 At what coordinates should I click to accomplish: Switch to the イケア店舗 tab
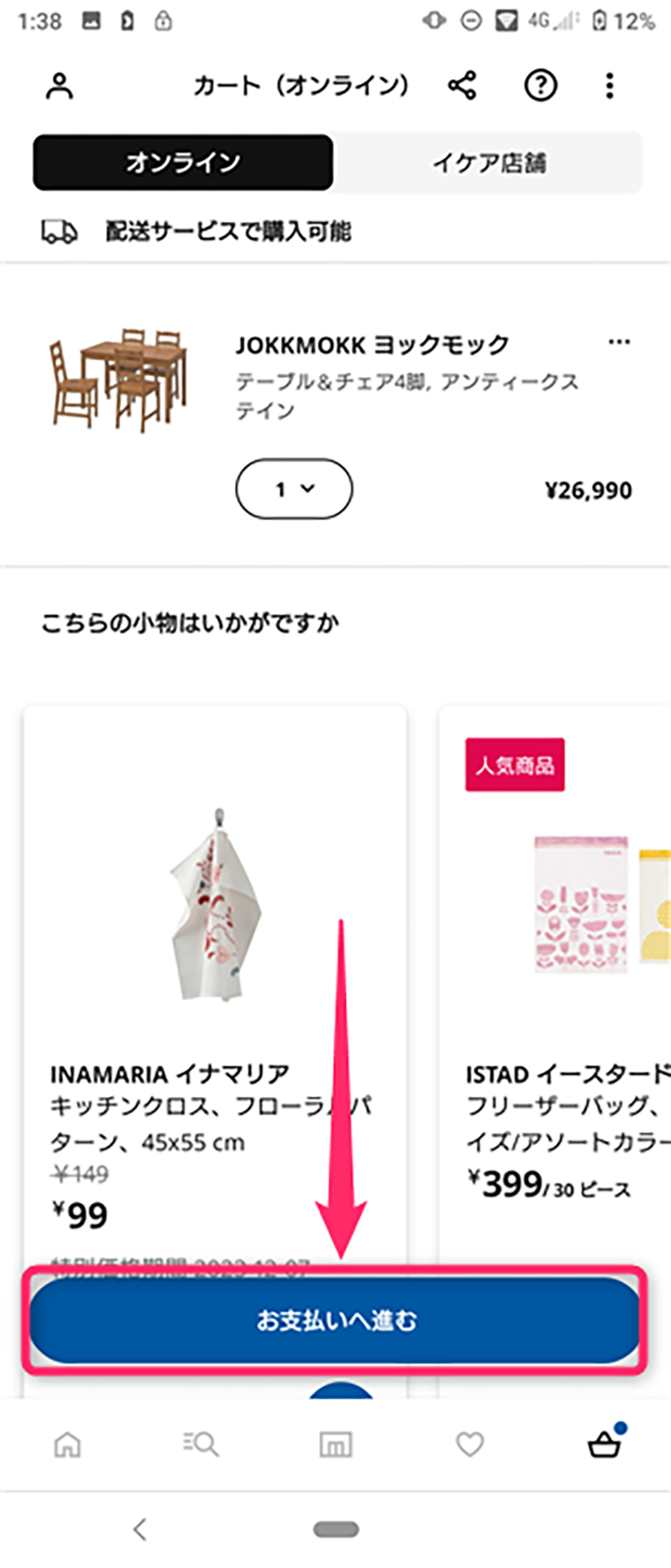(x=489, y=162)
